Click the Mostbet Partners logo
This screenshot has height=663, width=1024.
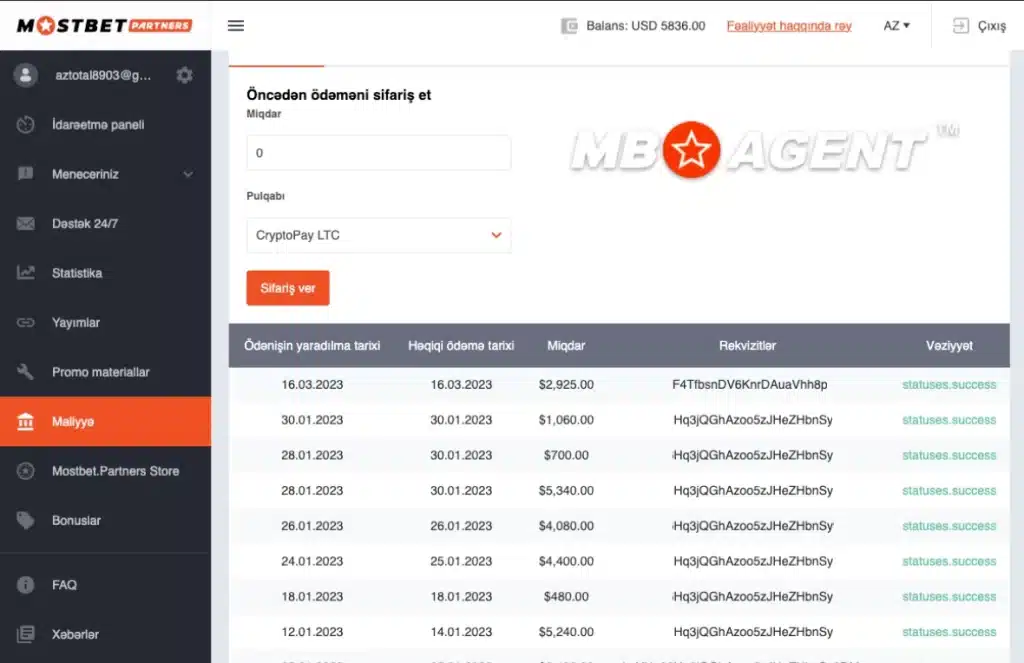tap(104, 25)
